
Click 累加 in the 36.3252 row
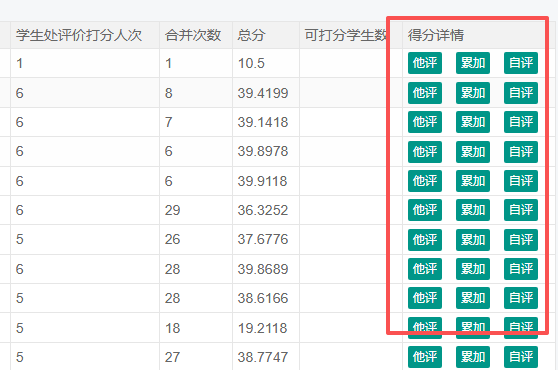pos(473,210)
